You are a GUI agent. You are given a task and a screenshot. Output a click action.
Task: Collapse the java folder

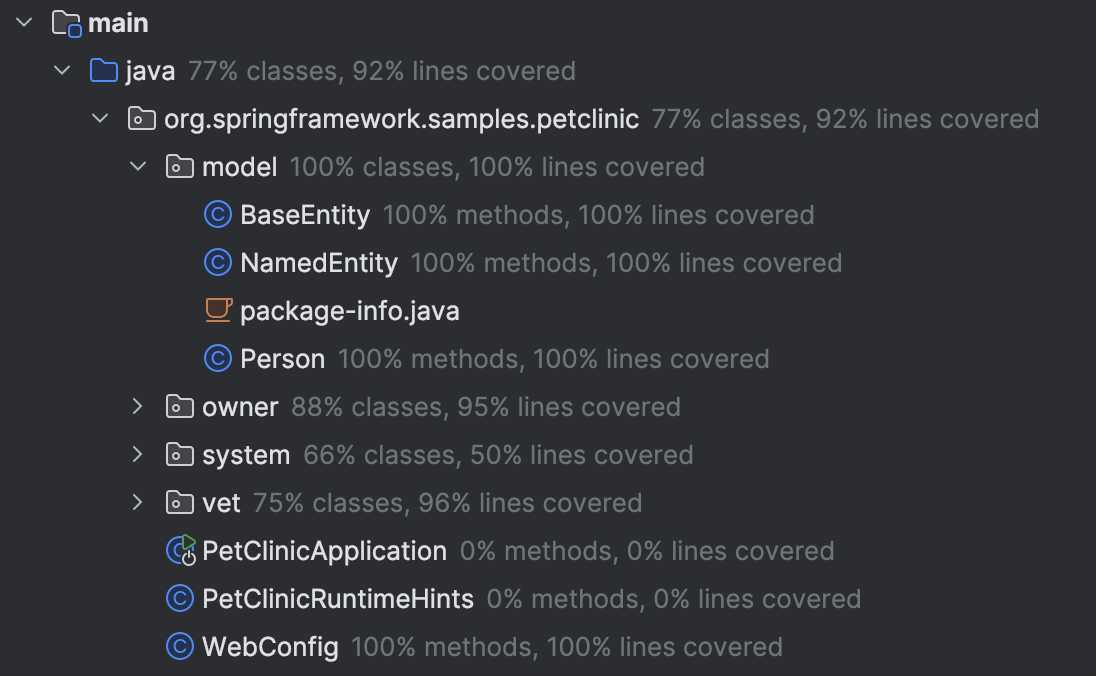click(62, 70)
